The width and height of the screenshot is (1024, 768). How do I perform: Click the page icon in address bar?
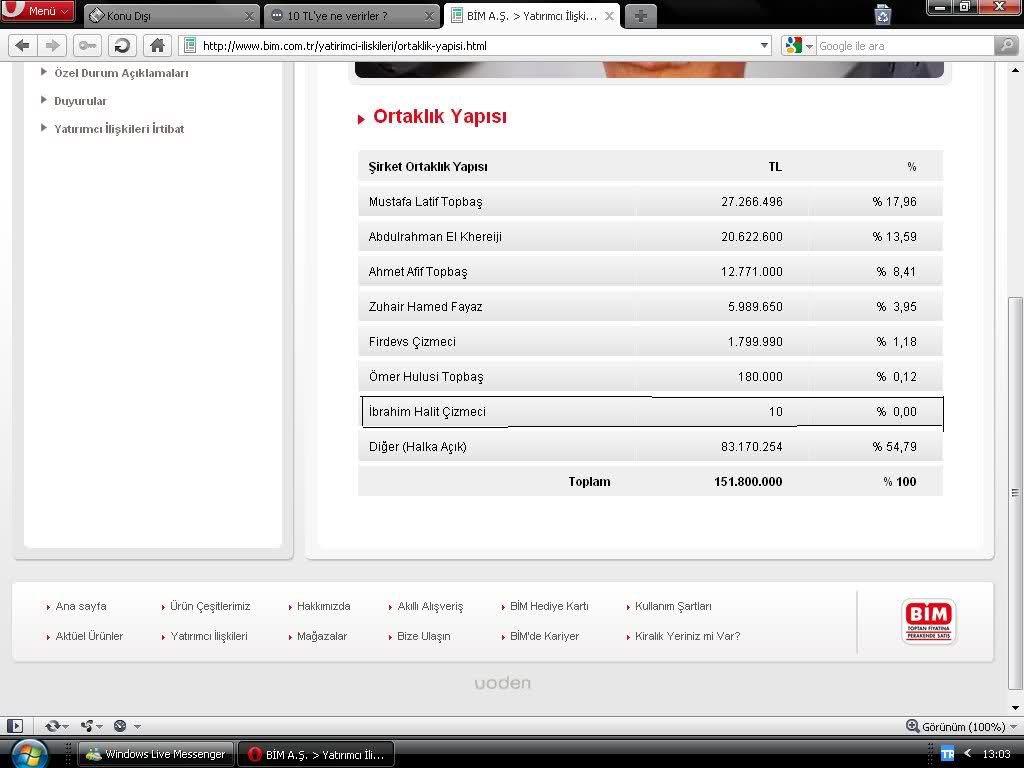[190, 46]
